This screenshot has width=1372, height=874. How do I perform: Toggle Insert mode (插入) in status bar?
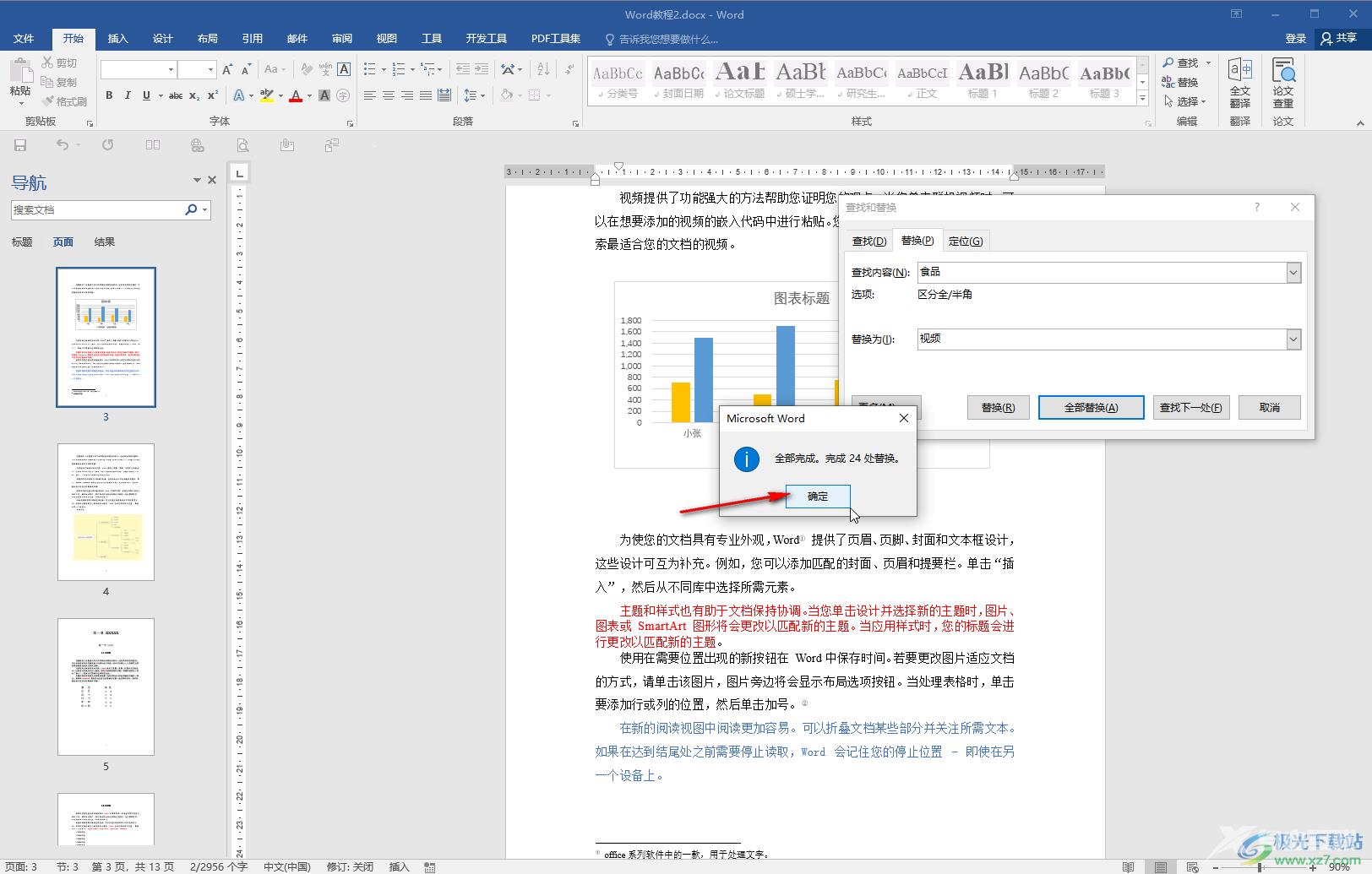tap(399, 866)
